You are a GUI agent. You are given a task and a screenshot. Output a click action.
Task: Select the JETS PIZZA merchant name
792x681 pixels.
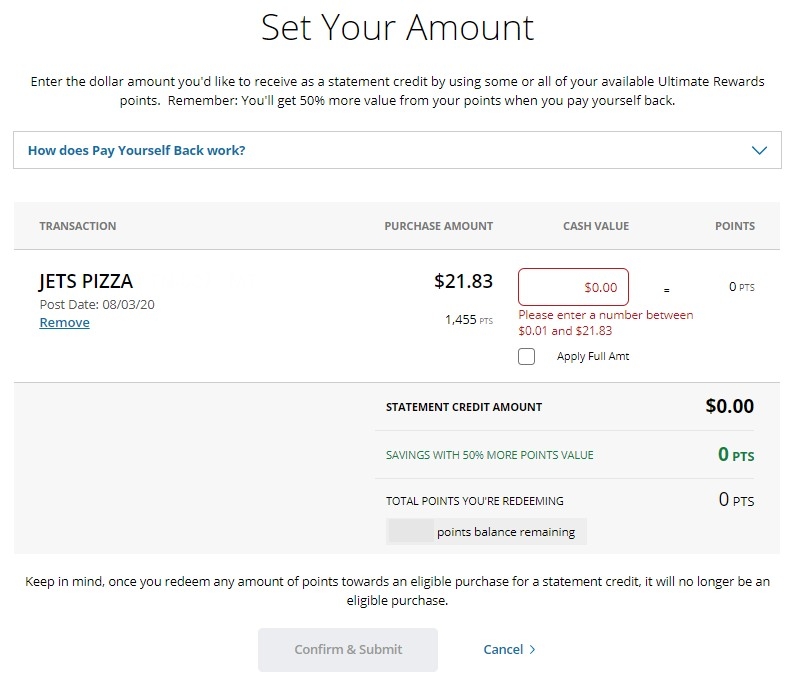click(x=86, y=281)
